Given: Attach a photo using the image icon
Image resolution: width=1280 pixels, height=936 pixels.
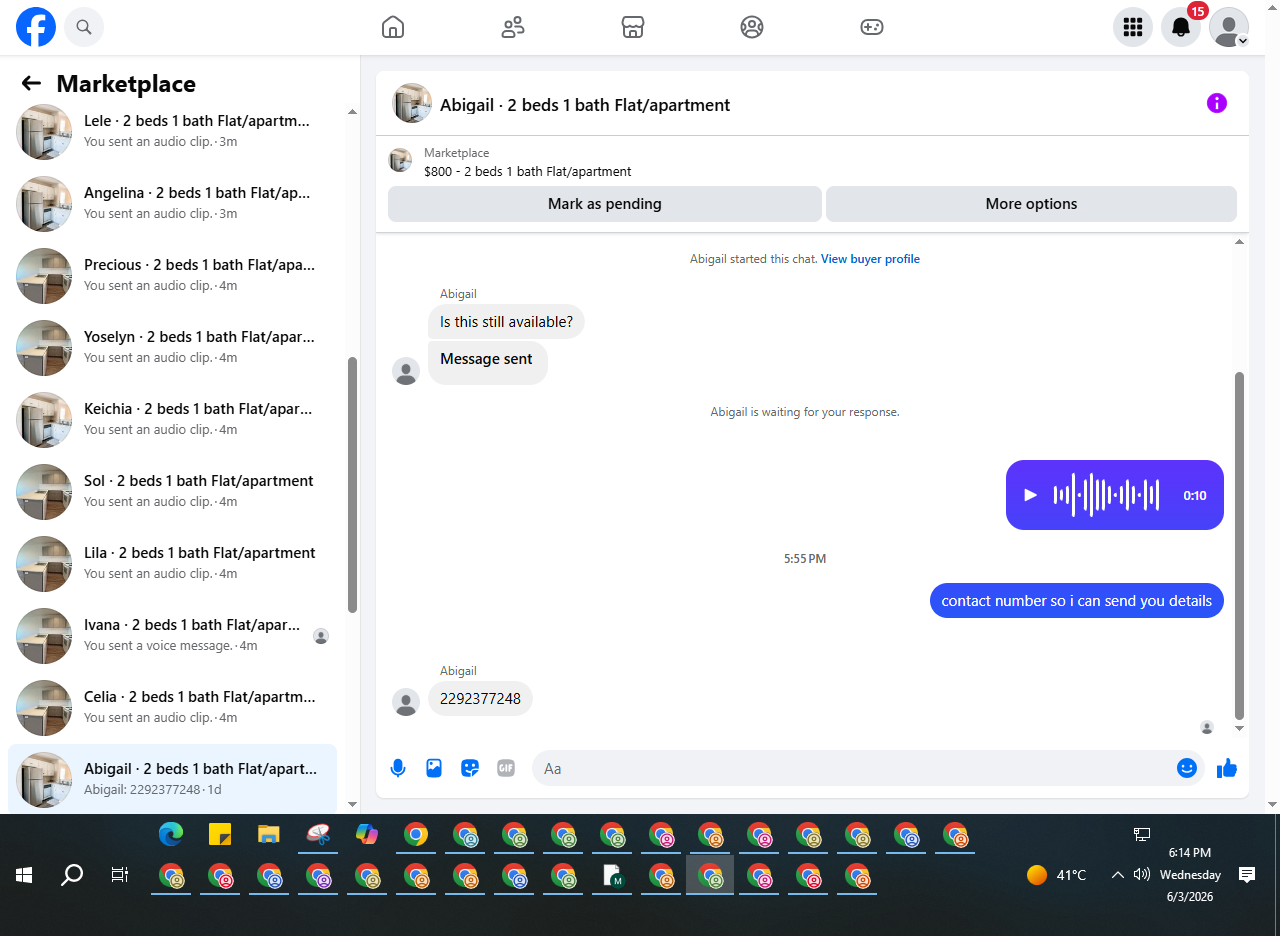Looking at the screenshot, I should point(434,768).
